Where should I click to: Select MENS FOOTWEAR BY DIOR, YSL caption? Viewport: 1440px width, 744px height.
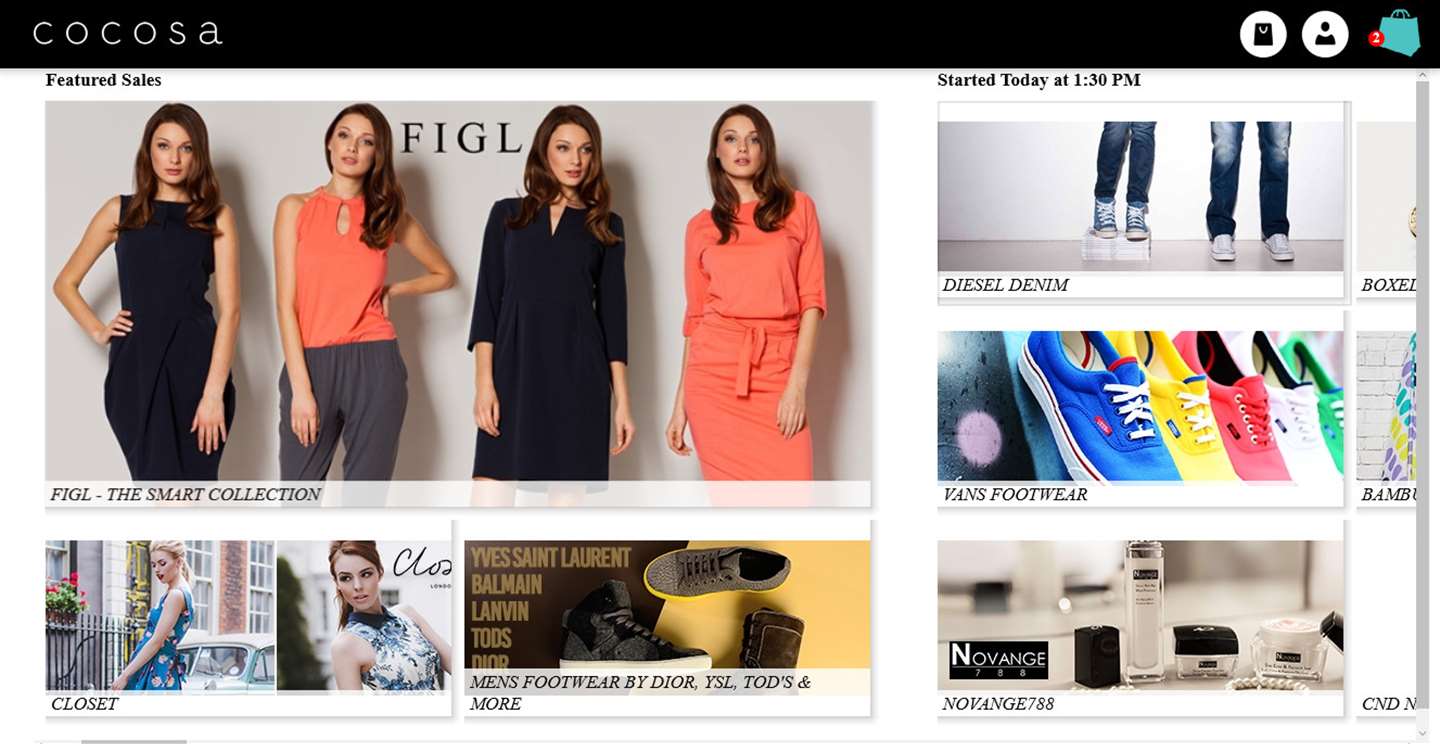coord(640,693)
